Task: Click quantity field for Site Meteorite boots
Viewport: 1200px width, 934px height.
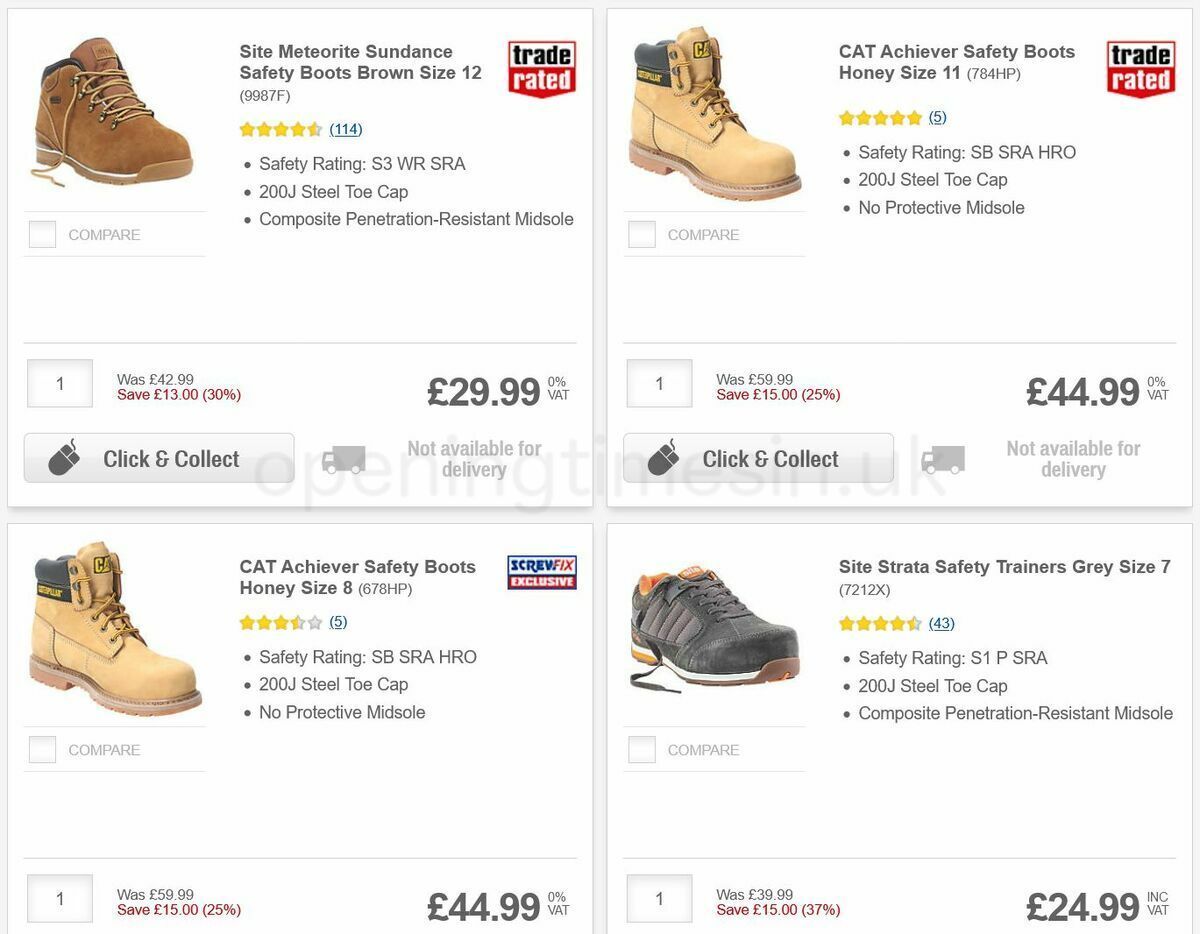Action: [60, 384]
